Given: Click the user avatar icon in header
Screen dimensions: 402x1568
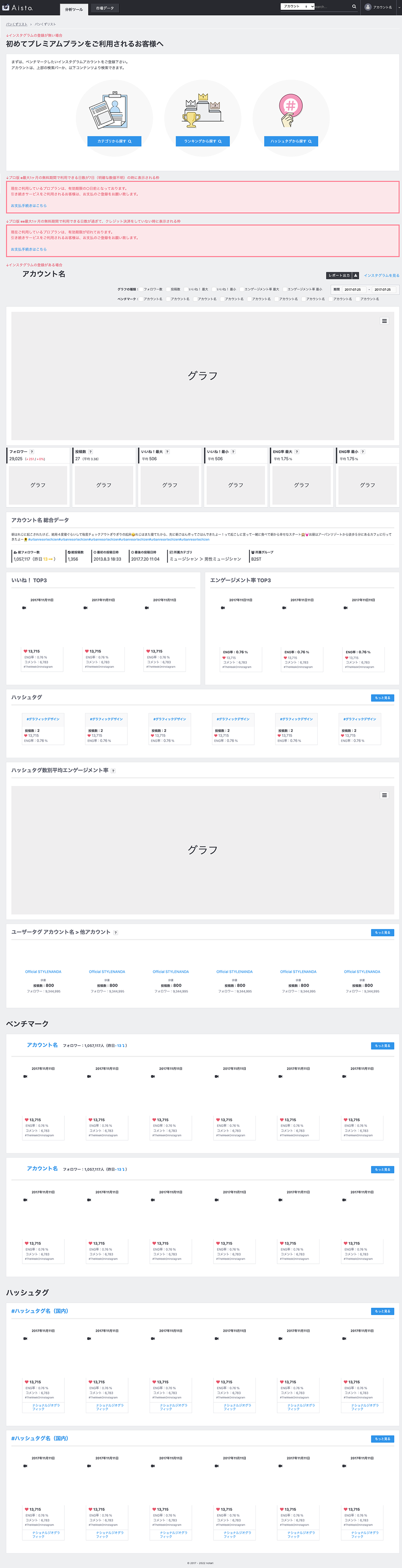Looking at the screenshot, I should click(x=368, y=7).
